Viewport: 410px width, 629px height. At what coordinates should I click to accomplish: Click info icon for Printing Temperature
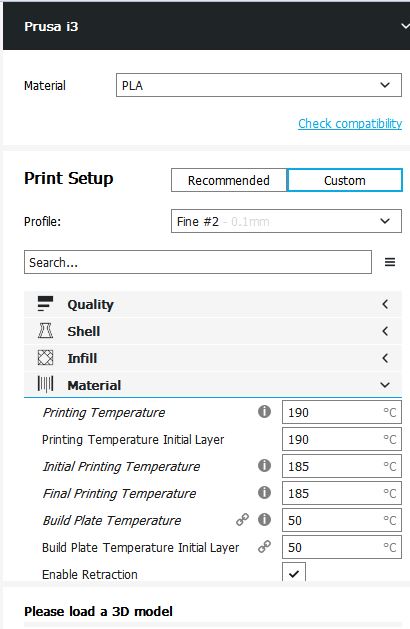(x=264, y=412)
